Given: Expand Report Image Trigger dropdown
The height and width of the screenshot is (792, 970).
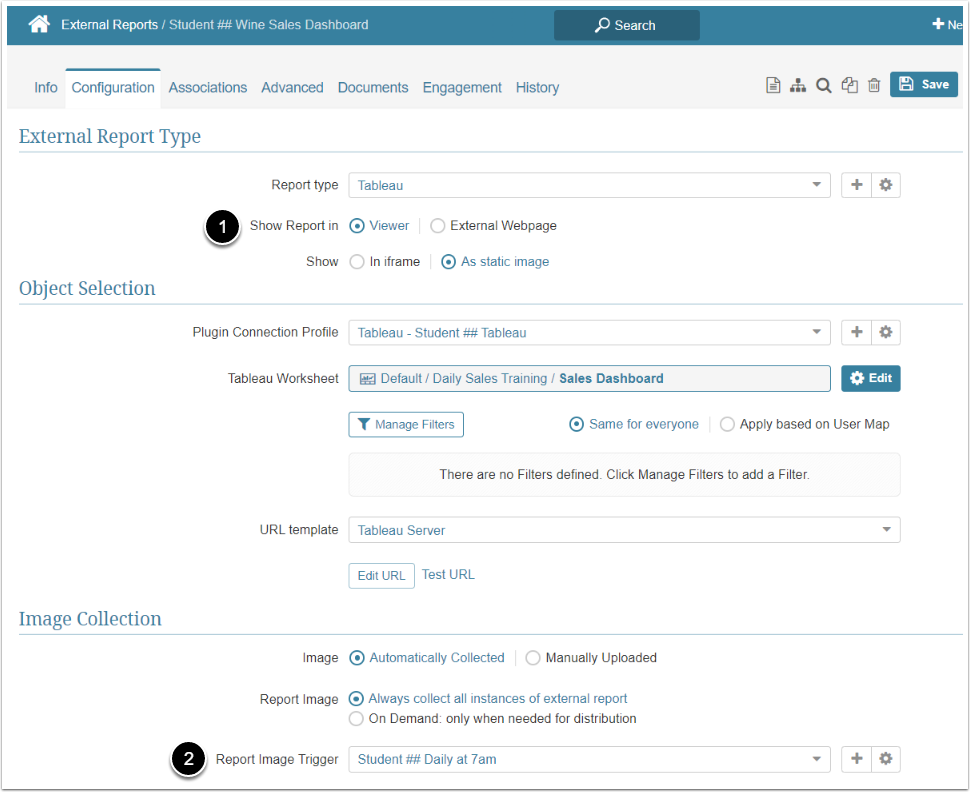Looking at the screenshot, I should tap(589, 759).
